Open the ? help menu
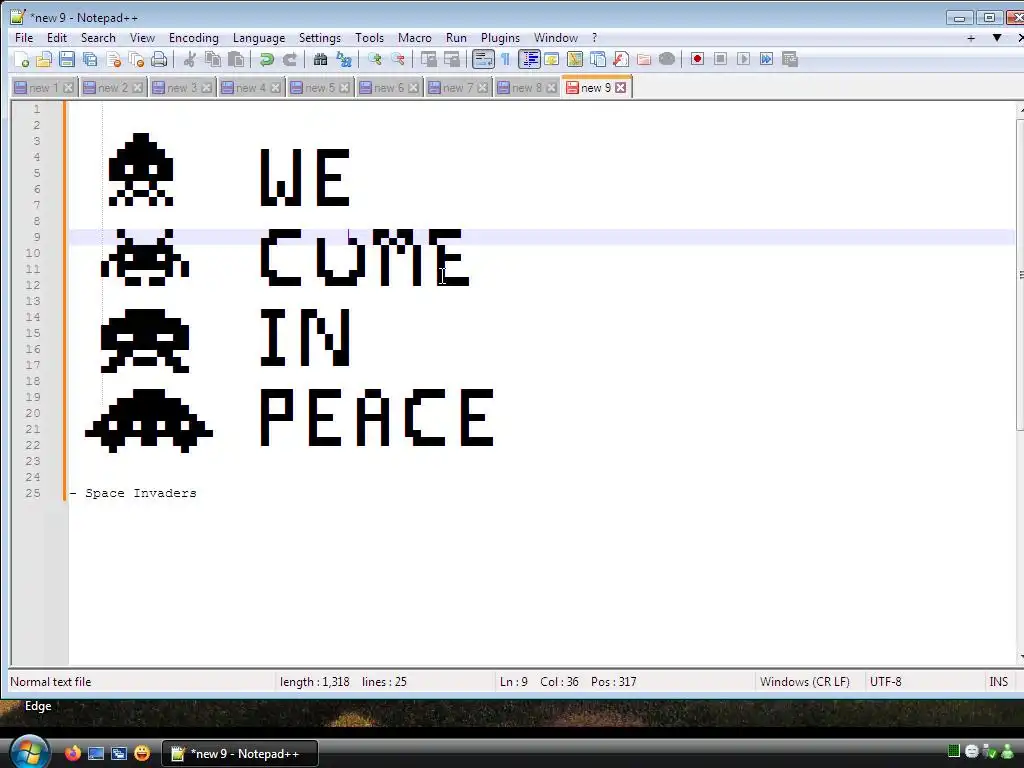The width and height of the screenshot is (1024, 768). click(594, 38)
